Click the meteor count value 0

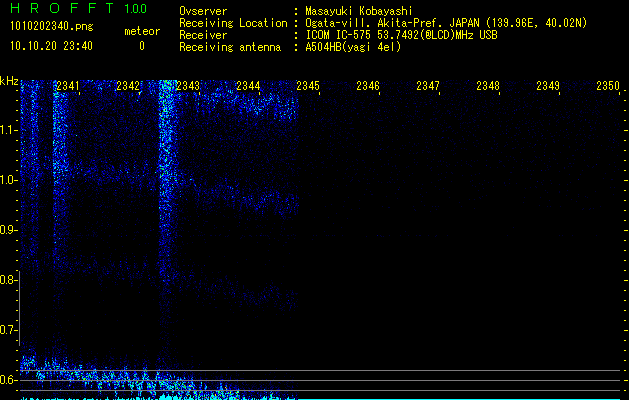pyautogui.click(x=142, y=46)
